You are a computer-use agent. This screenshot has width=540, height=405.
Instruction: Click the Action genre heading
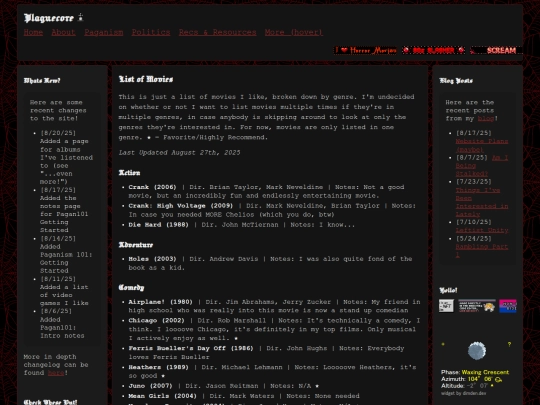[x=129, y=173]
